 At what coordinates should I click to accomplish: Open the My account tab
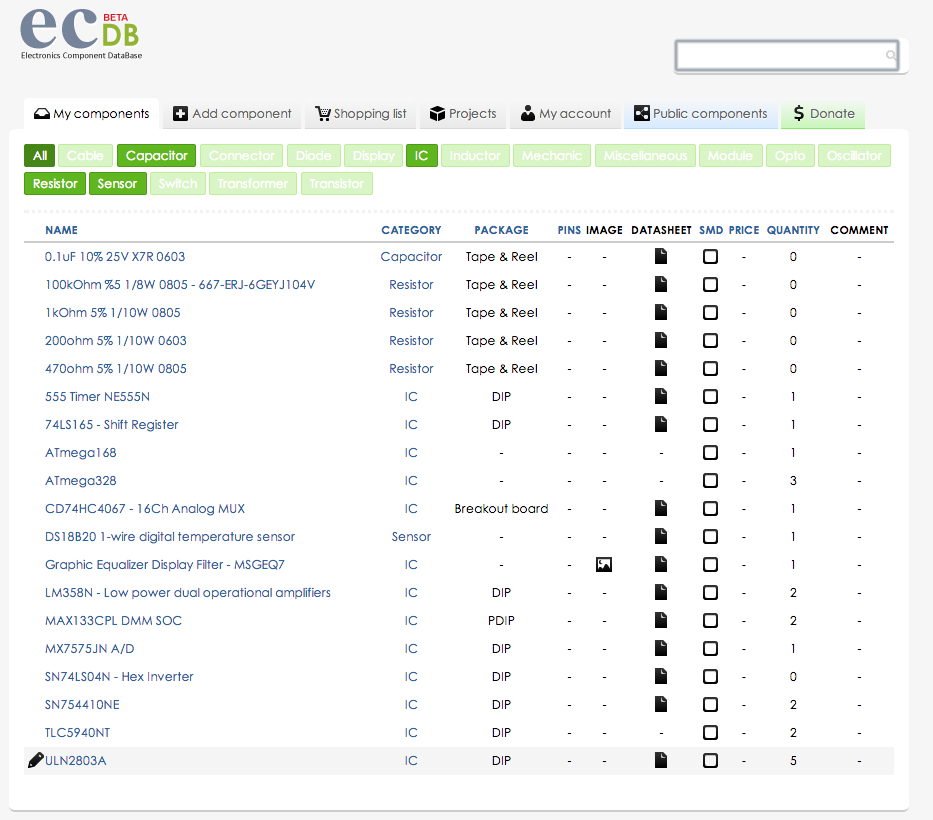tap(565, 114)
